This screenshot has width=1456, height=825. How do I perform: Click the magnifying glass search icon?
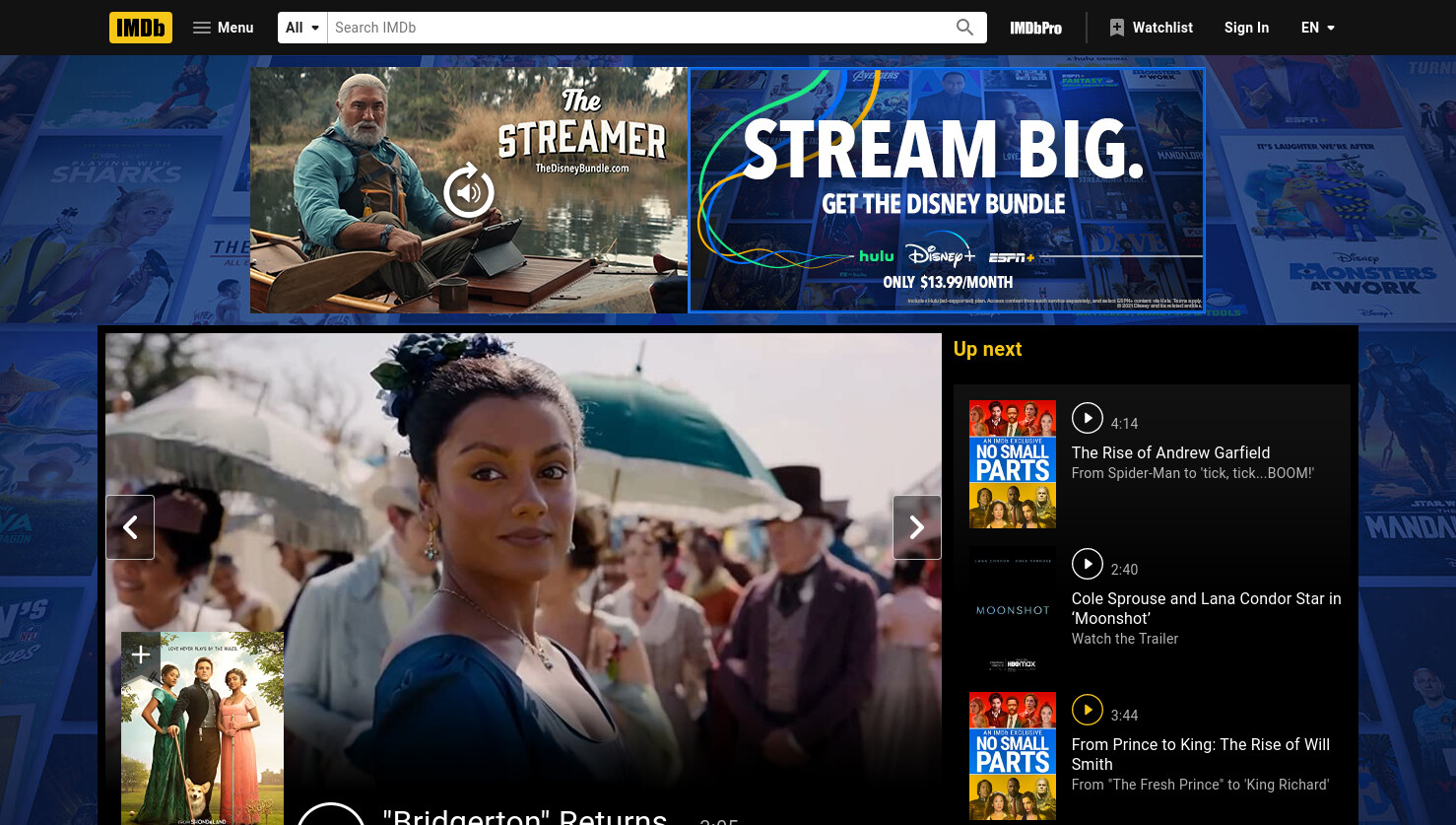[965, 28]
